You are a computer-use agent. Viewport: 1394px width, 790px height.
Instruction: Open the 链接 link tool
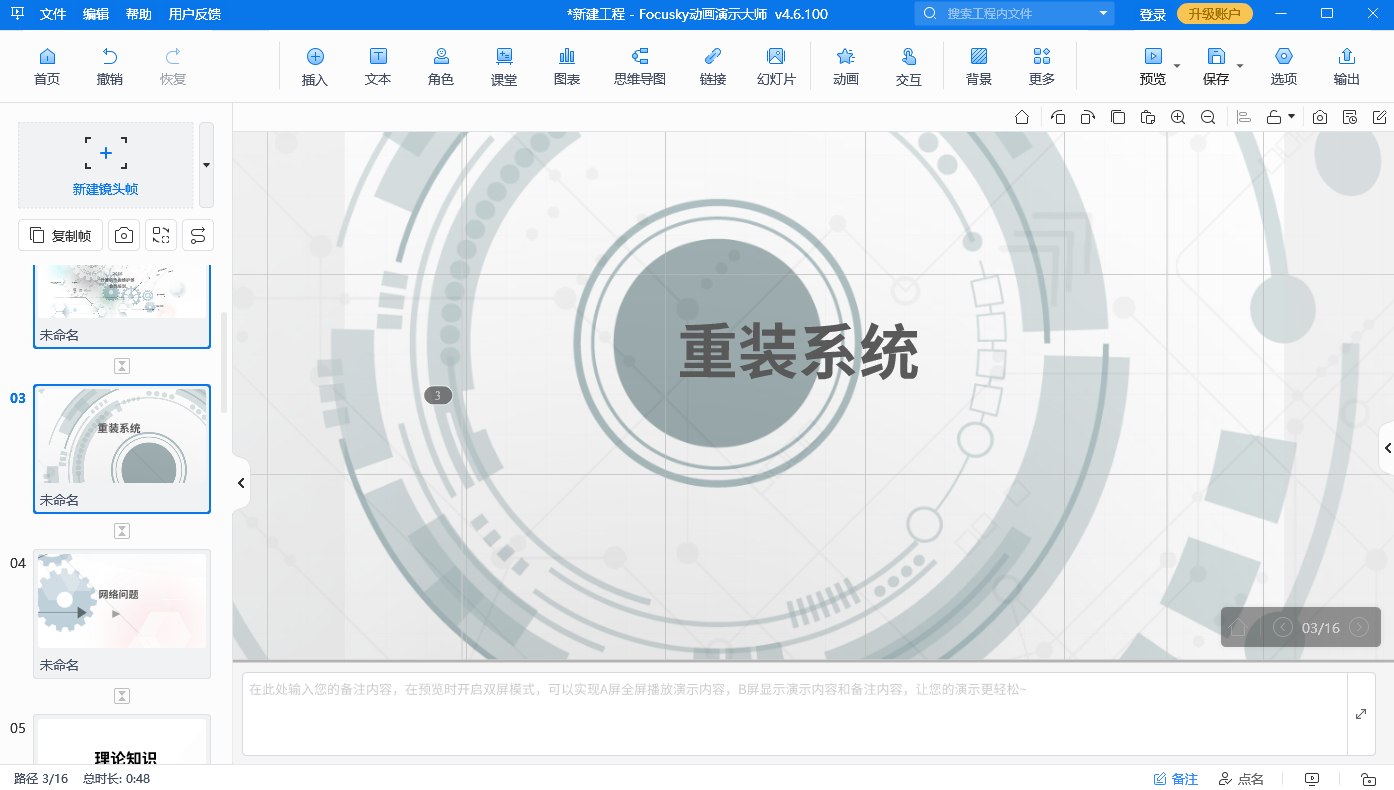(x=713, y=66)
